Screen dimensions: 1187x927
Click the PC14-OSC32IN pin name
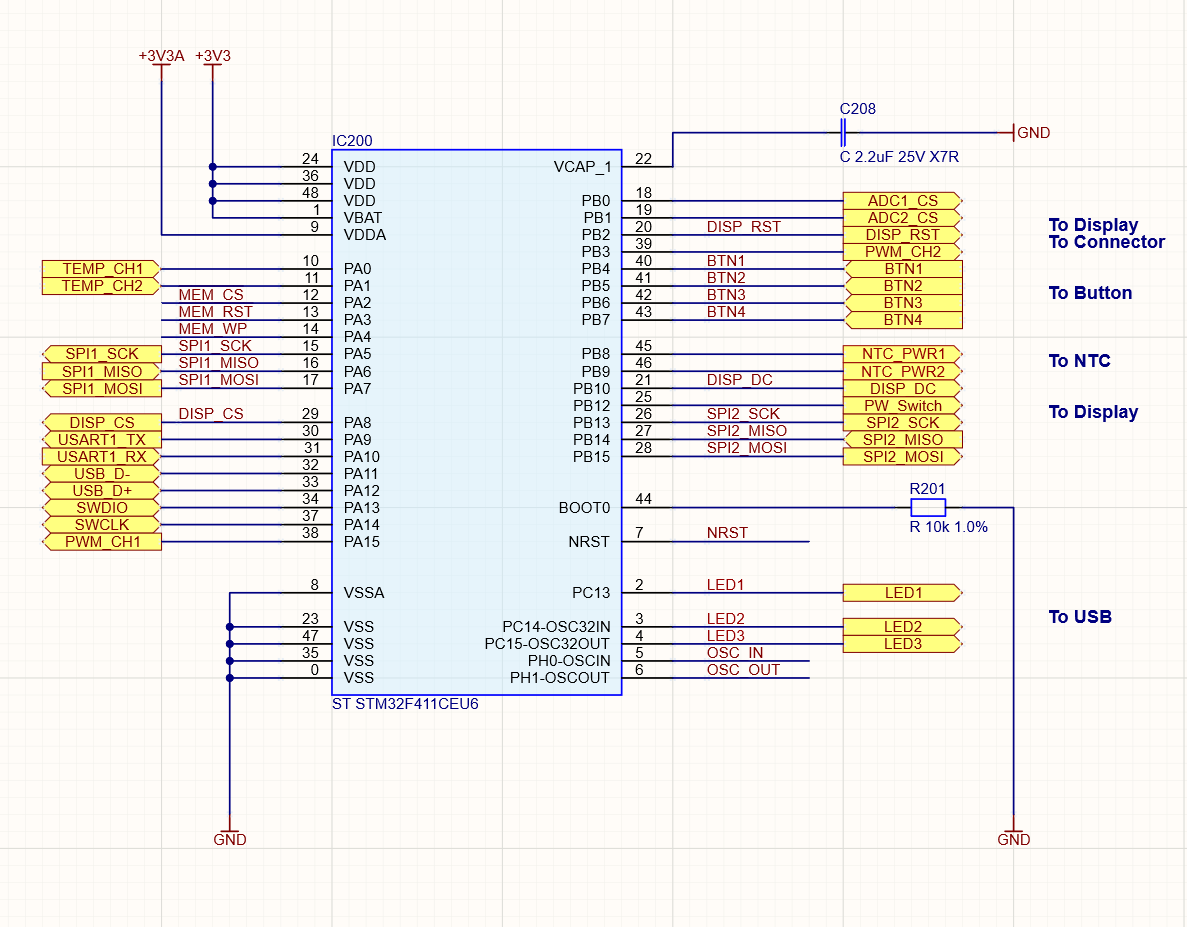(556, 627)
